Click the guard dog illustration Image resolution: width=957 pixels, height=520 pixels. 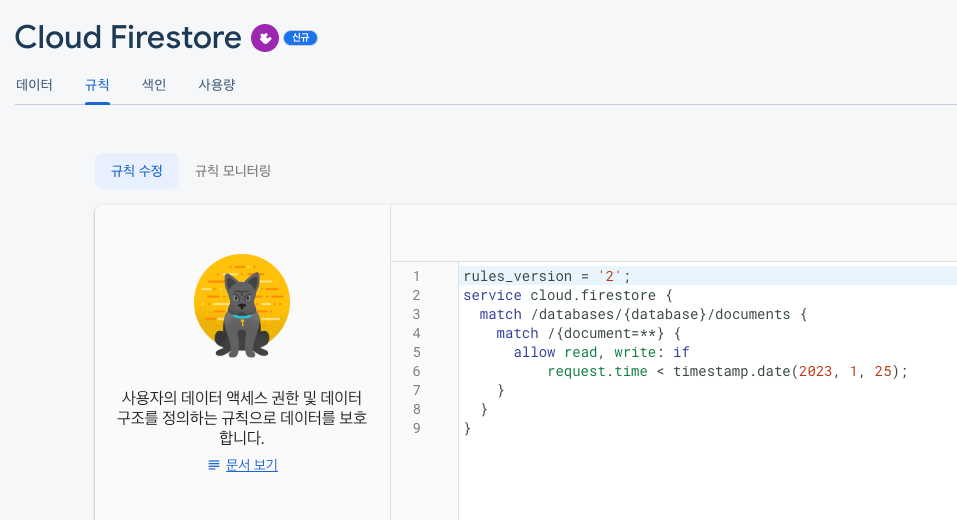click(242, 306)
